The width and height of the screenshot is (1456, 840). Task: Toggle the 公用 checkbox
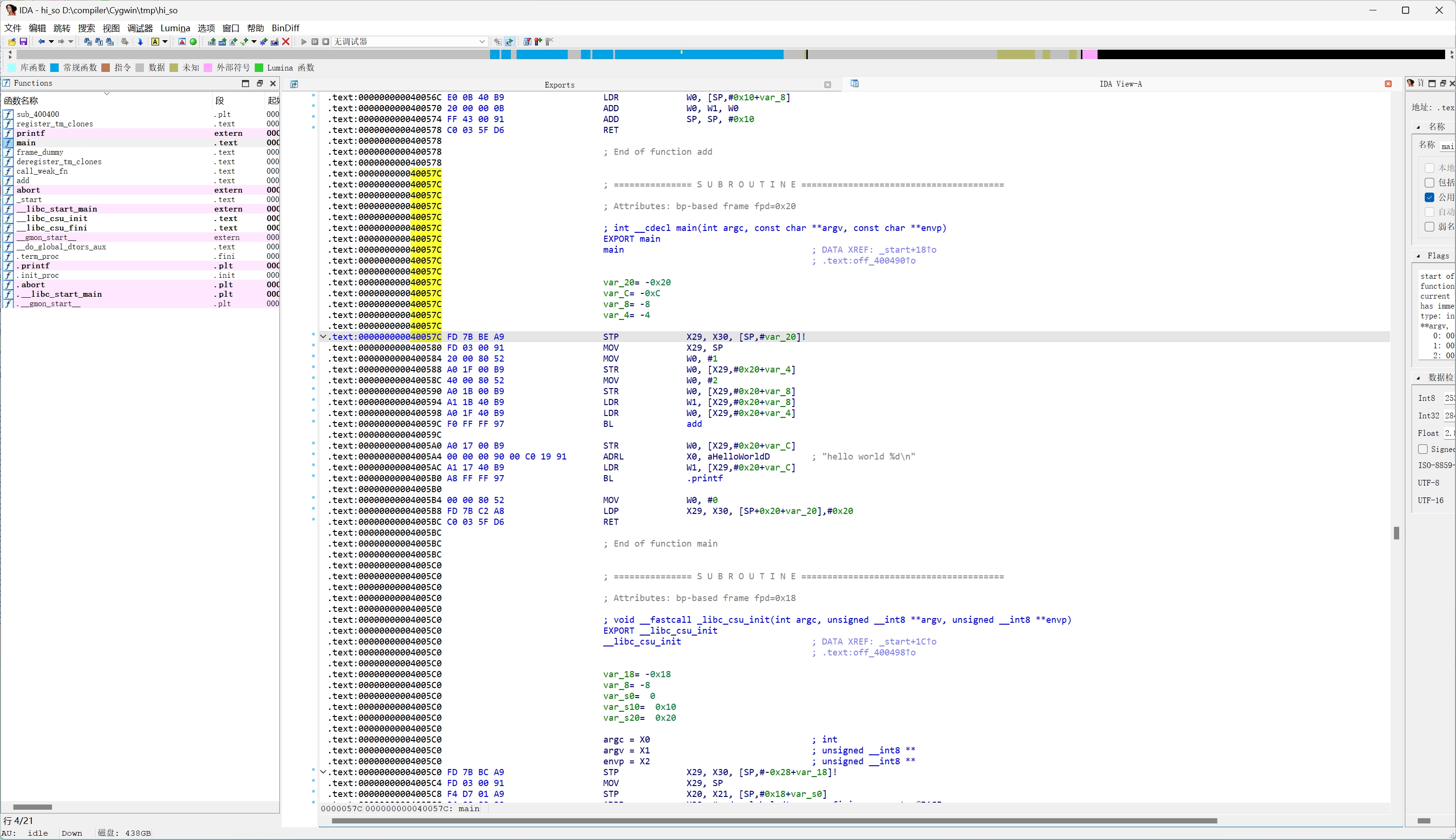pyautogui.click(x=1429, y=197)
